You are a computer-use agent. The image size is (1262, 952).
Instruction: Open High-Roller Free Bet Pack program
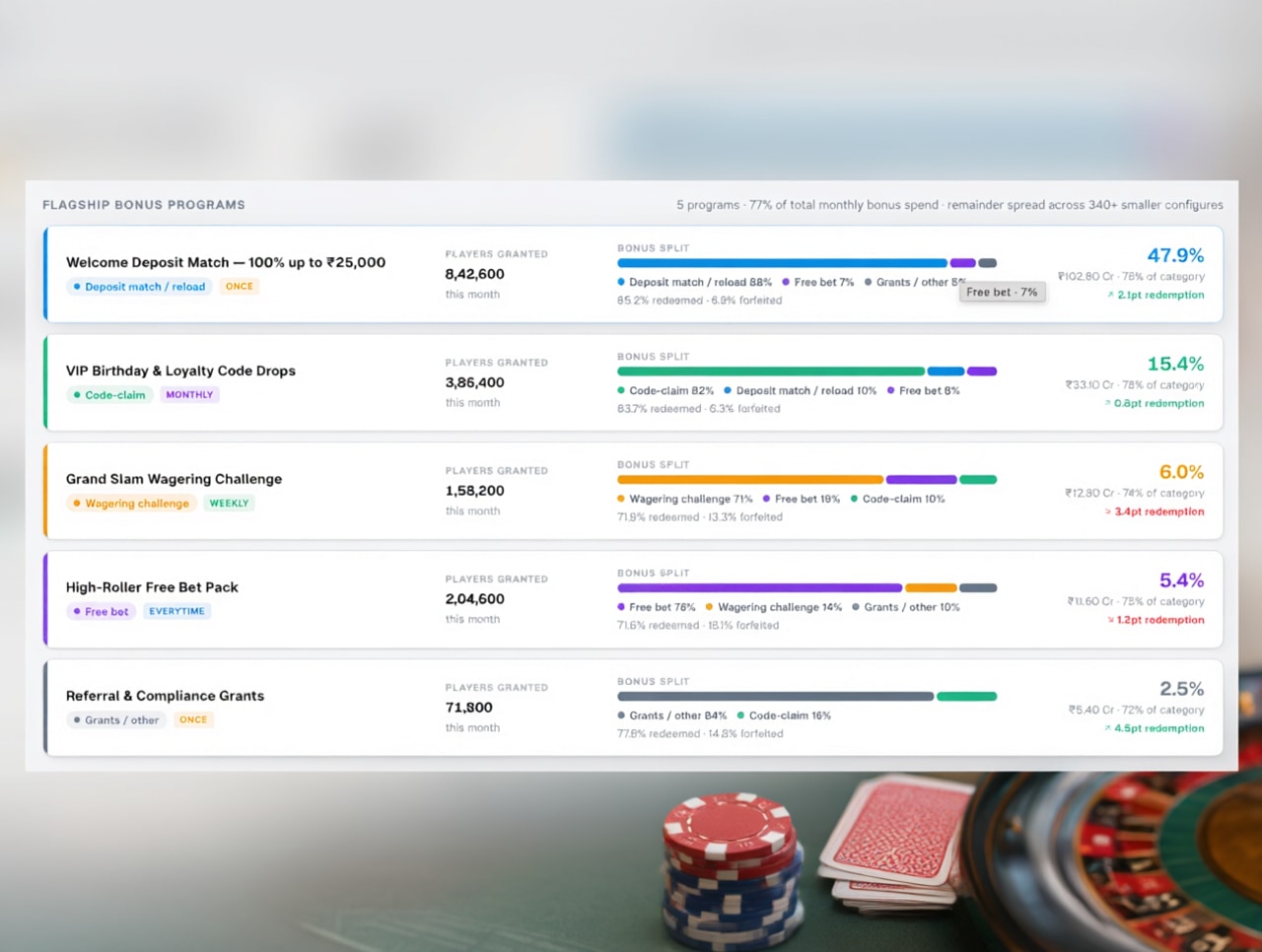point(152,587)
